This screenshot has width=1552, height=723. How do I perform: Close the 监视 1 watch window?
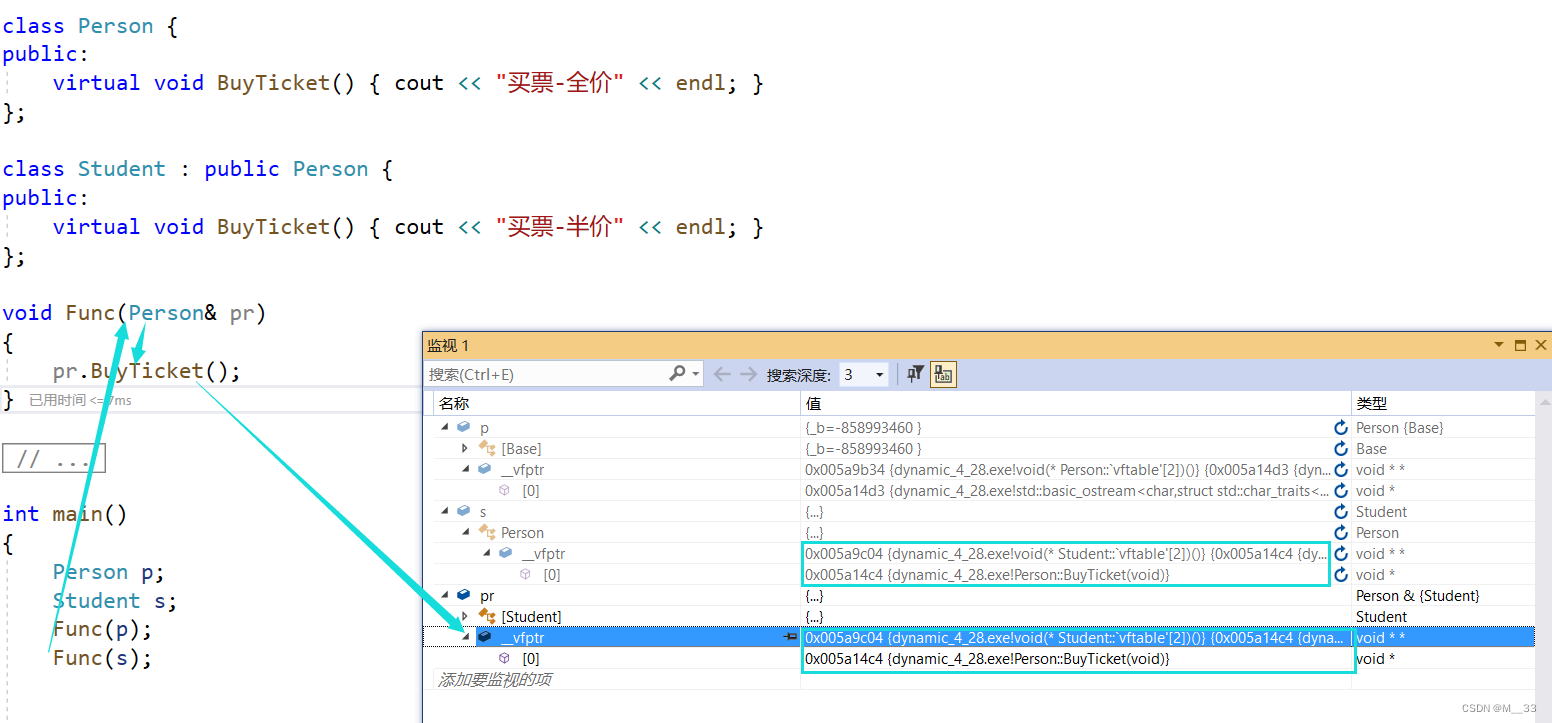pyautogui.click(x=1540, y=345)
